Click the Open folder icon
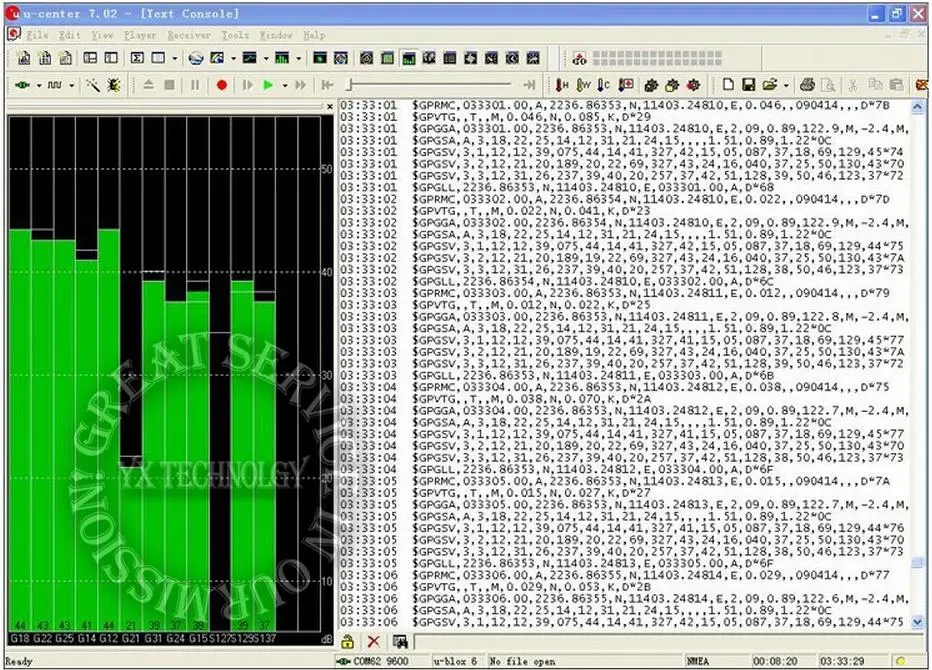The width and height of the screenshot is (932, 670). pyautogui.click(x=770, y=85)
